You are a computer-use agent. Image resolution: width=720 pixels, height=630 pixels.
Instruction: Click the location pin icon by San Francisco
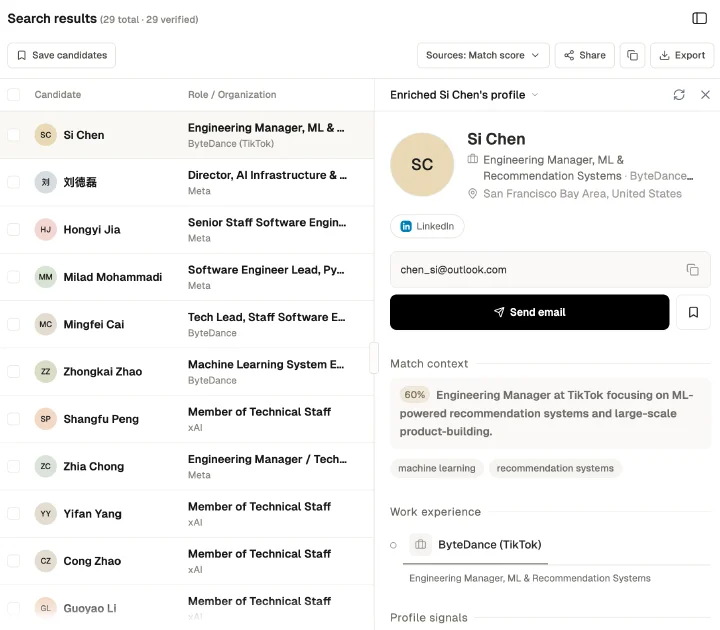(472, 193)
